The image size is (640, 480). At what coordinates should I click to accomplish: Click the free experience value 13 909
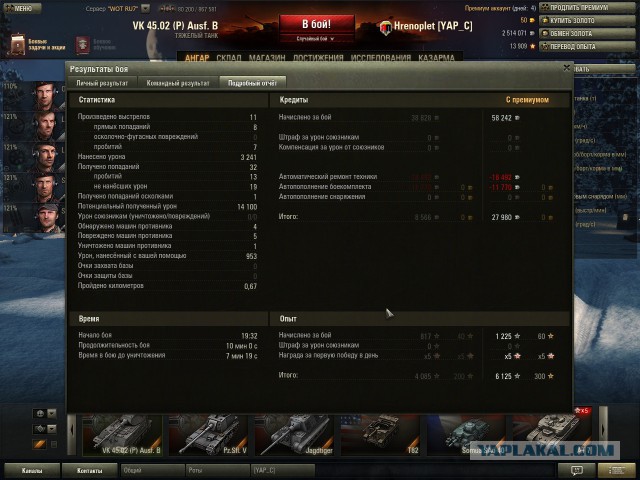pyautogui.click(x=518, y=46)
